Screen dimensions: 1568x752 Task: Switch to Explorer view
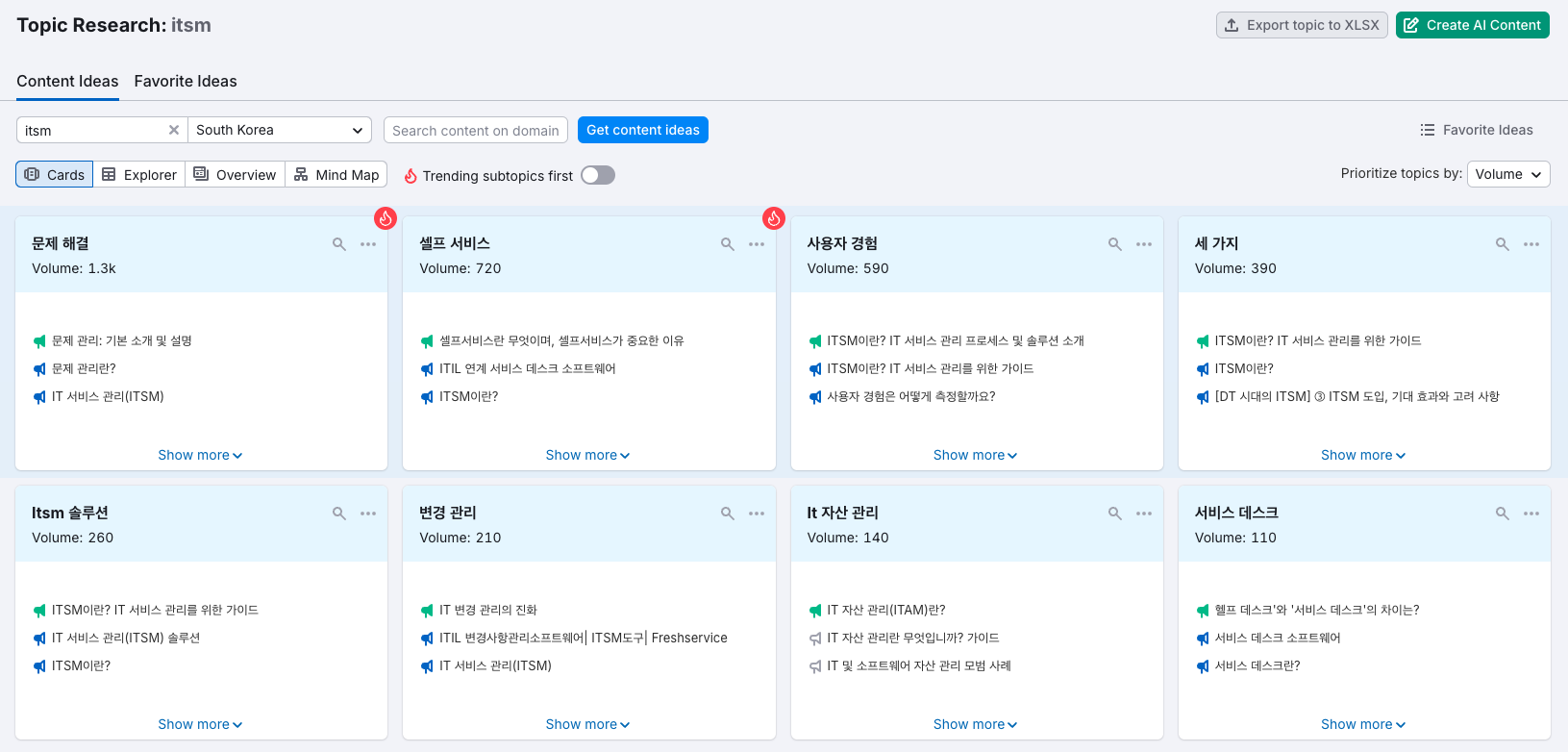(139, 174)
